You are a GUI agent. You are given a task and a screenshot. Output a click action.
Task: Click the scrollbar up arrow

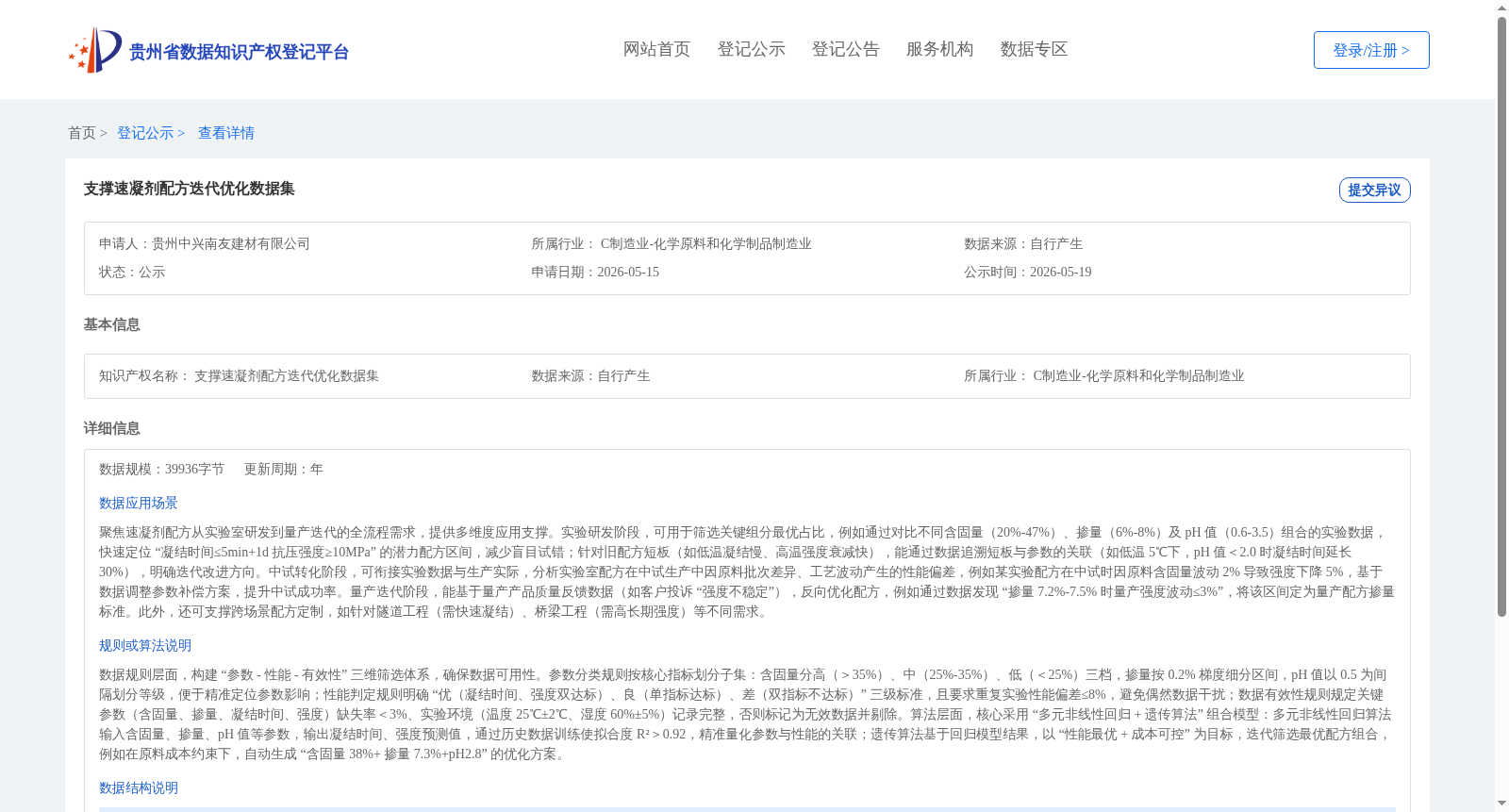point(1501,8)
